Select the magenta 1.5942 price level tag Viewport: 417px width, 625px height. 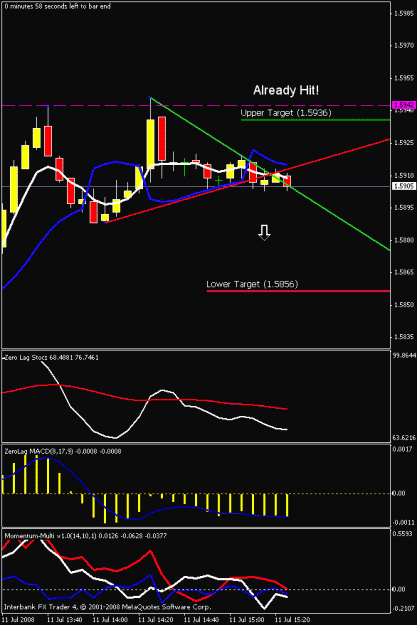point(404,105)
